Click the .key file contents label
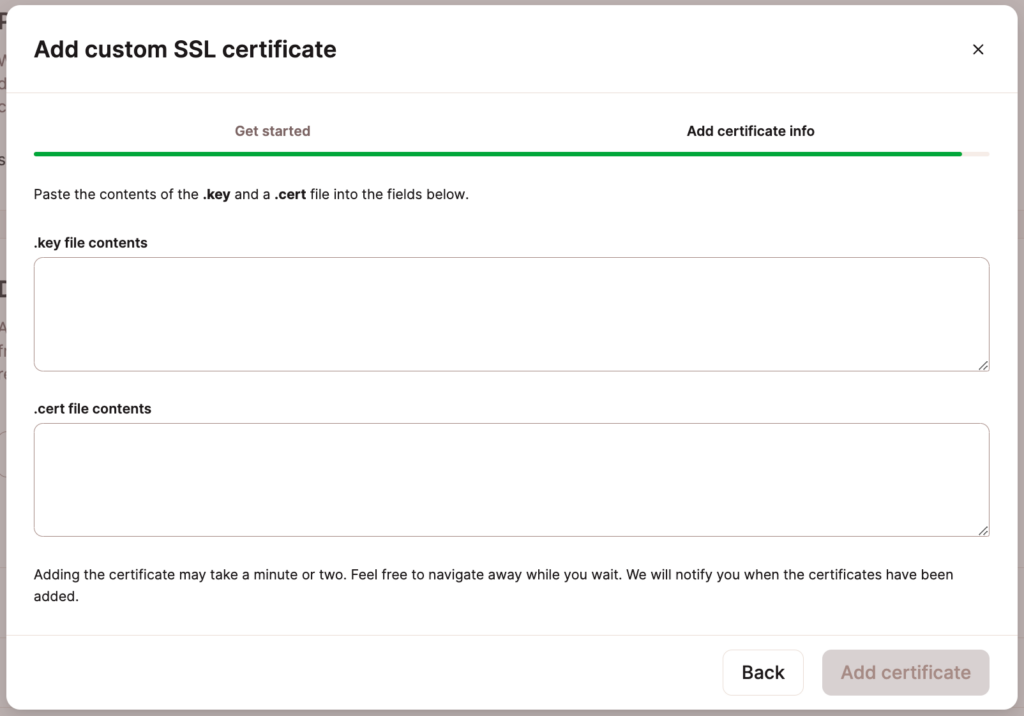The width and height of the screenshot is (1024, 716). (x=90, y=242)
